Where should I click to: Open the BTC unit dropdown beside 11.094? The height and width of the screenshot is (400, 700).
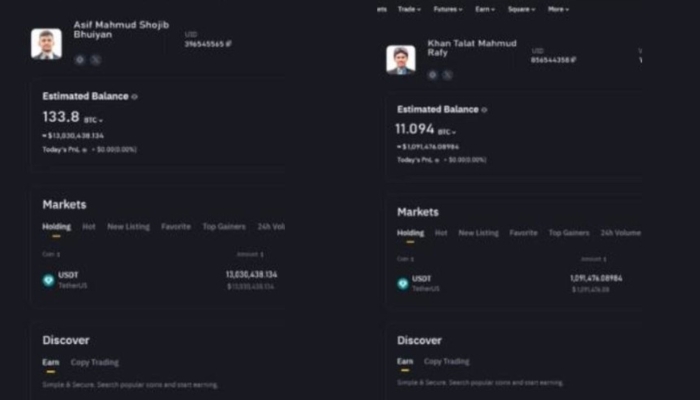(452, 132)
